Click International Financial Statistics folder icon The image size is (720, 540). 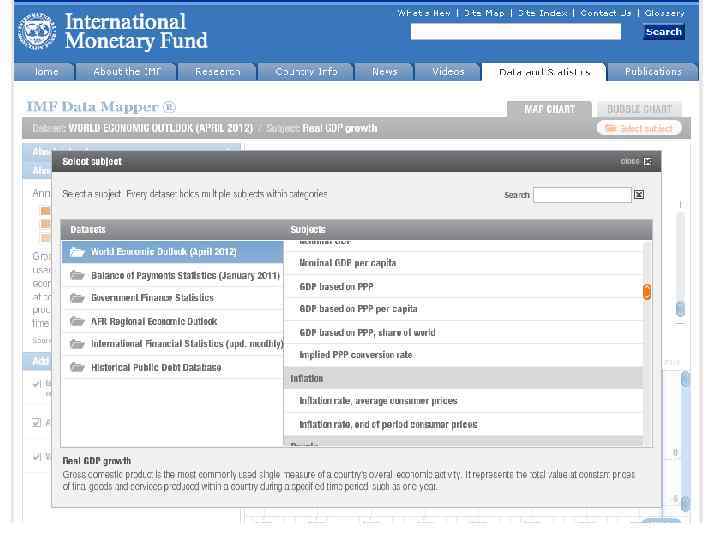coord(77,344)
